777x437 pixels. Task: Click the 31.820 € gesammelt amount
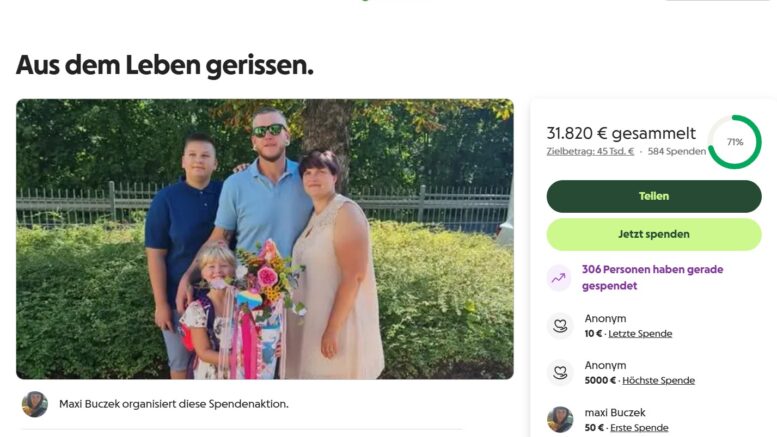pyautogui.click(x=621, y=133)
